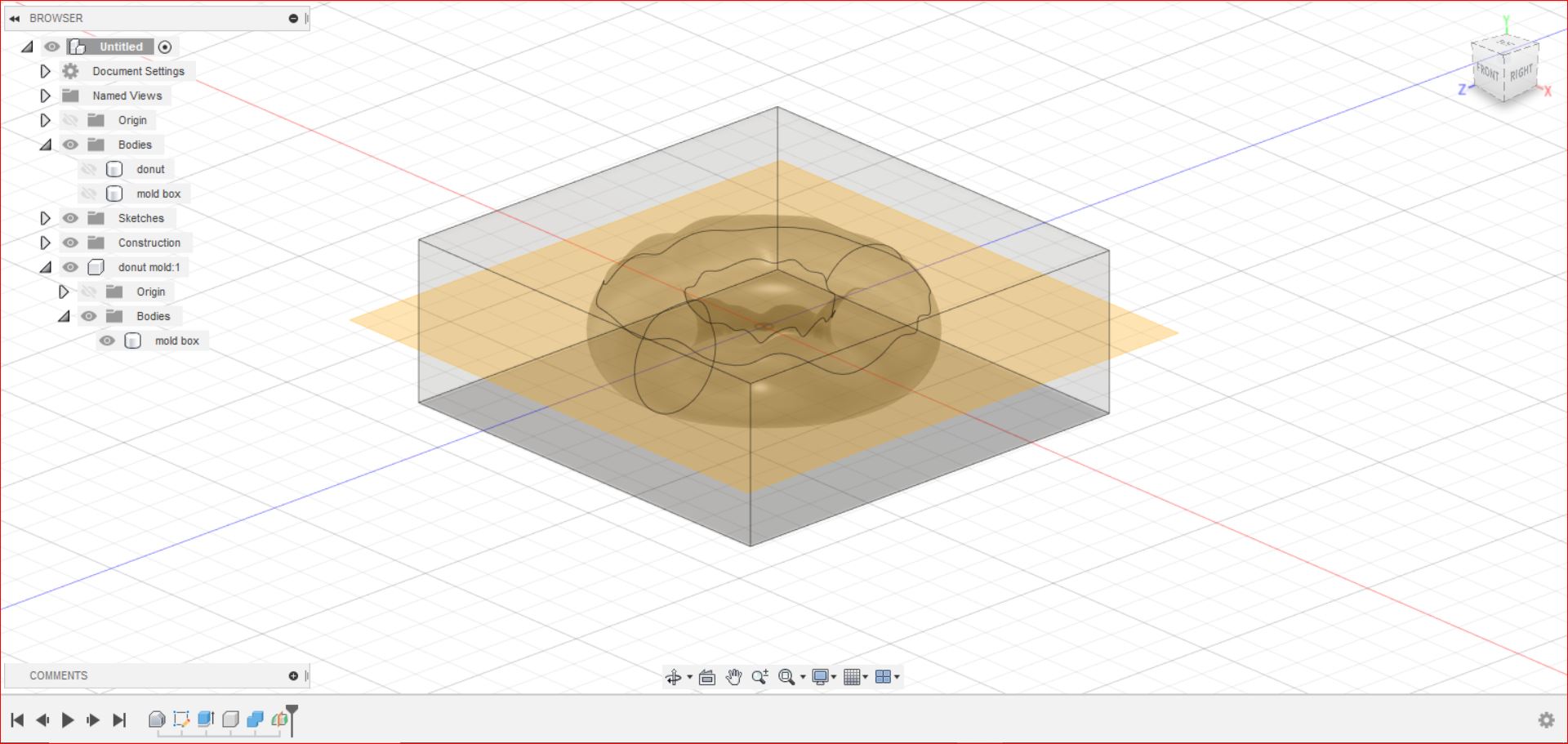Viewport: 1568px width, 744px height.
Task: Select the blue Combine feature in timeline
Action: coord(255,719)
